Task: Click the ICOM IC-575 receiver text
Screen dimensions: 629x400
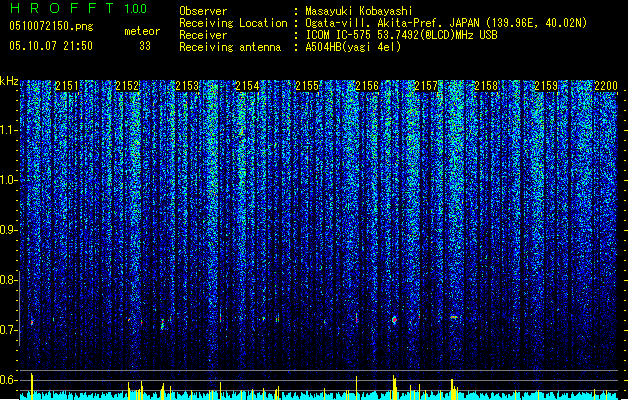Action: [x=401, y=35]
